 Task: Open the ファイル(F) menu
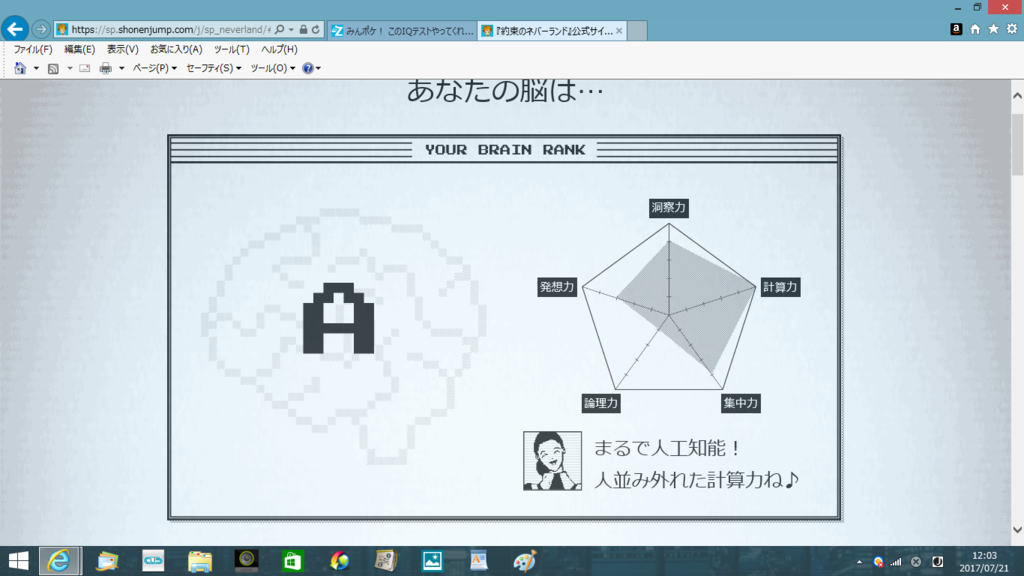tap(33, 49)
